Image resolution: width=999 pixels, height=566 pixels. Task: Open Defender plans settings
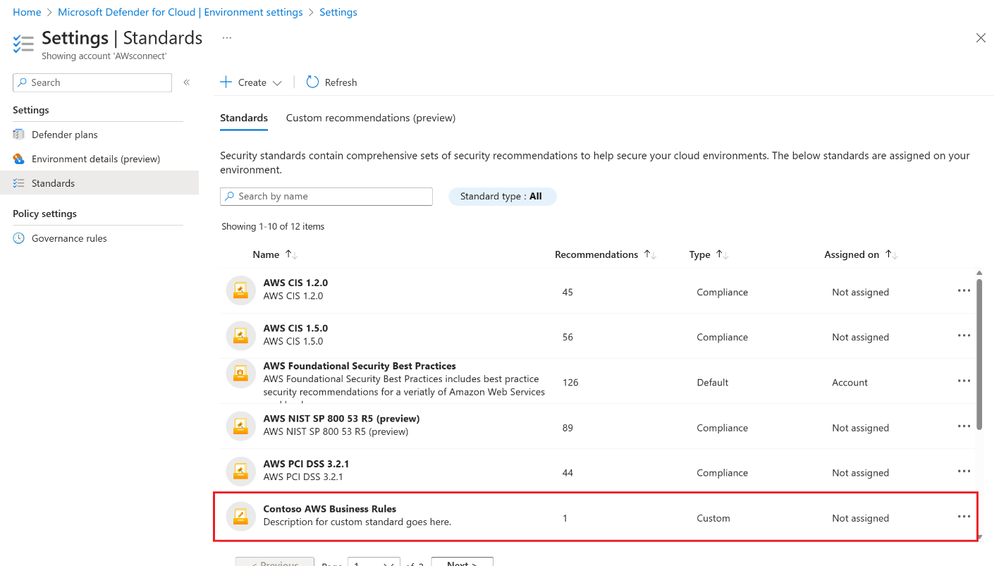64,134
